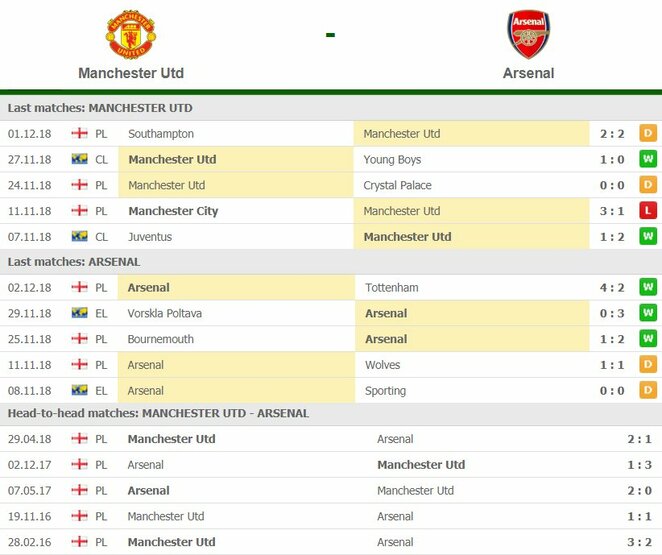Click the Europa League flag beside Vorskla Poltava
Screen dimensions: 662x555
[79, 314]
